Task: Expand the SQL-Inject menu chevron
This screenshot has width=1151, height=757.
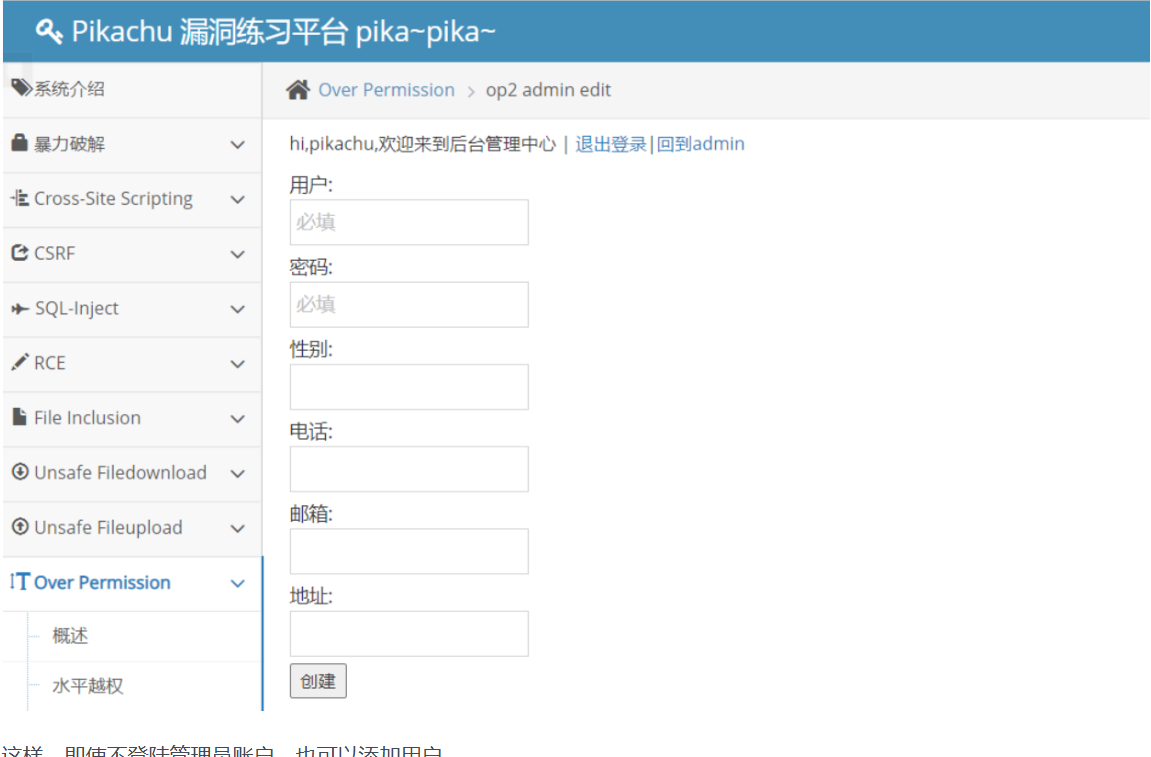Action: [237, 310]
